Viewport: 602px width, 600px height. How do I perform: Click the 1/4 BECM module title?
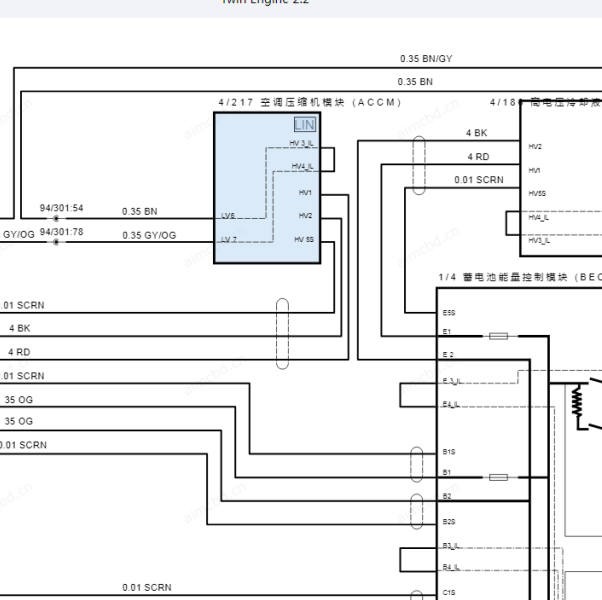[x=519, y=276]
